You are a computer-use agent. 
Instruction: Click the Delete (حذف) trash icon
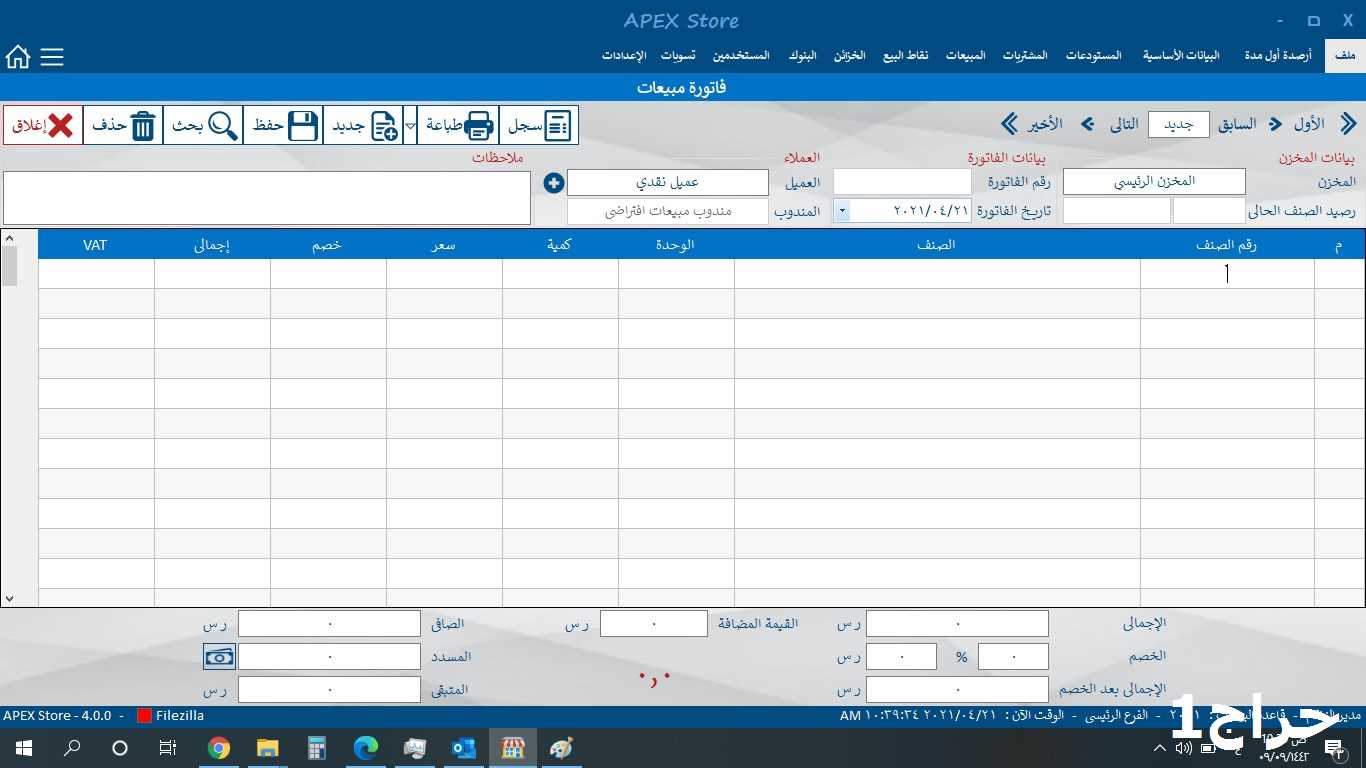click(143, 126)
